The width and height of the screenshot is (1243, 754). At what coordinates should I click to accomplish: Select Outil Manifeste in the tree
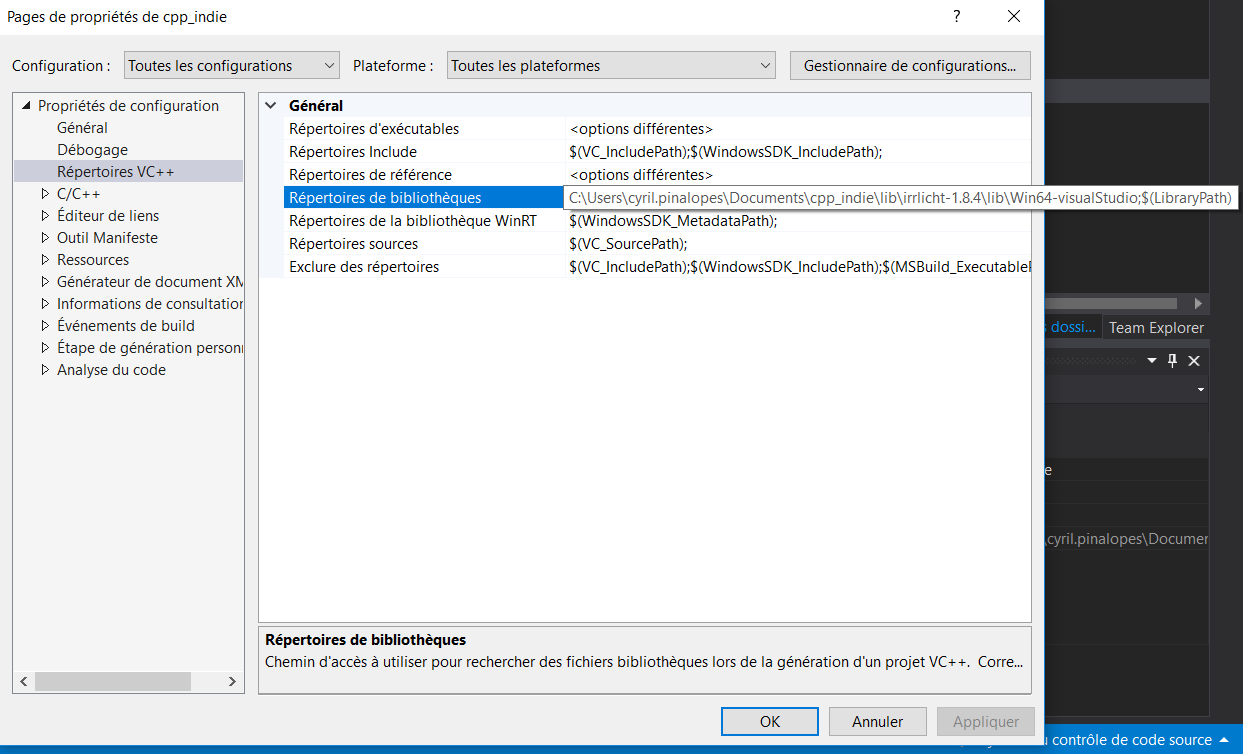coord(109,237)
